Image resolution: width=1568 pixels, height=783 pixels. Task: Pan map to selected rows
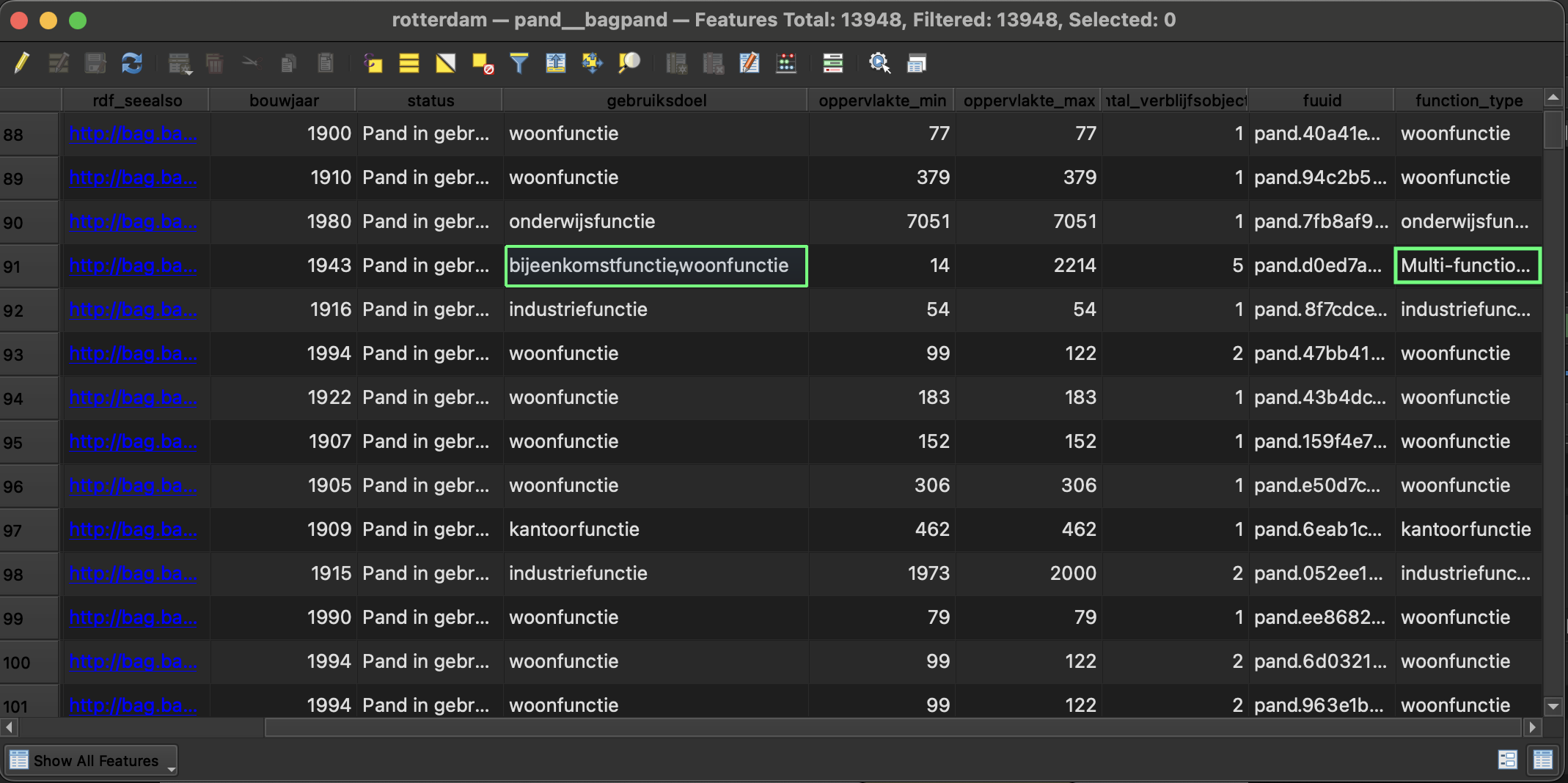click(592, 63)
